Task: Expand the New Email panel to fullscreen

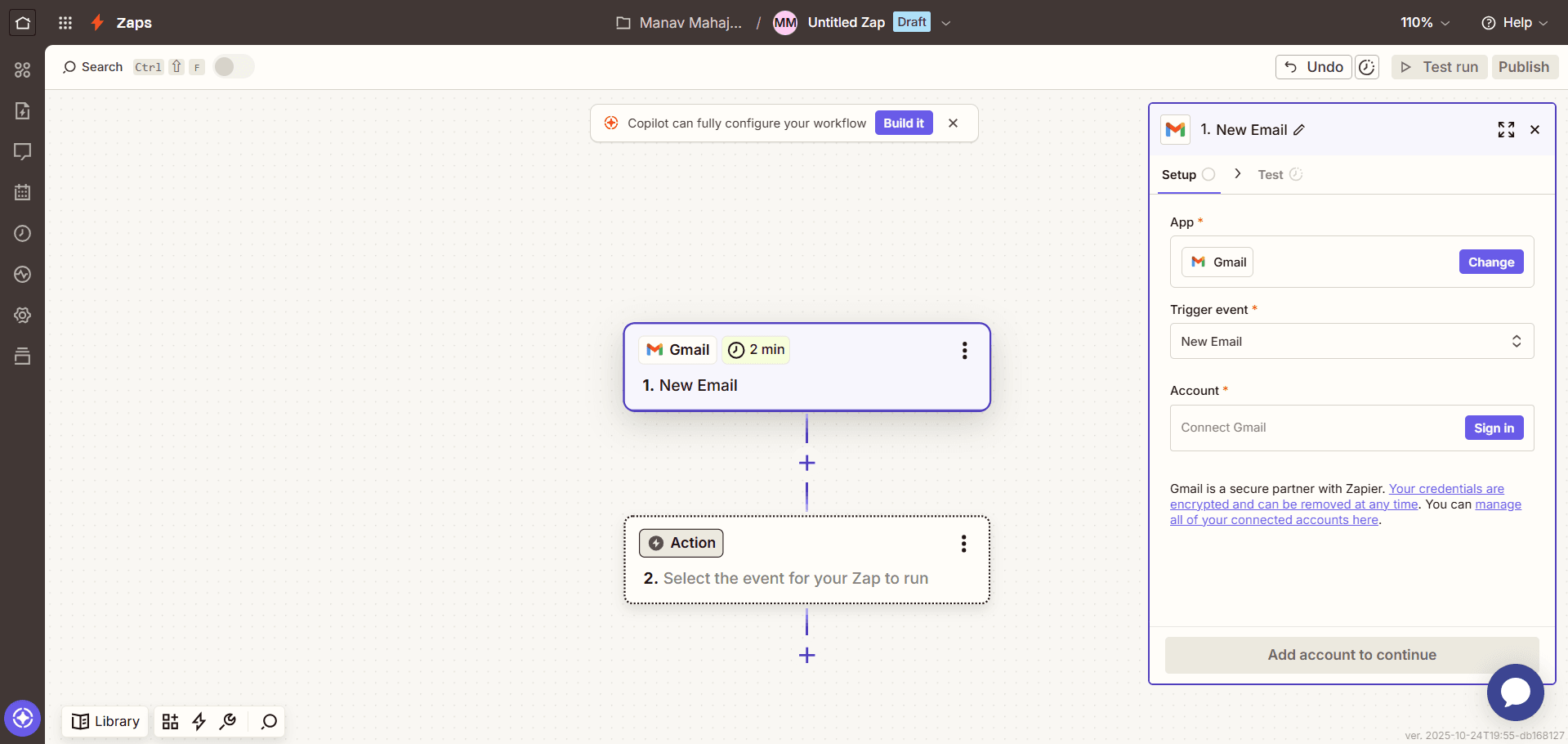Action: click(x=1506, y=130)
